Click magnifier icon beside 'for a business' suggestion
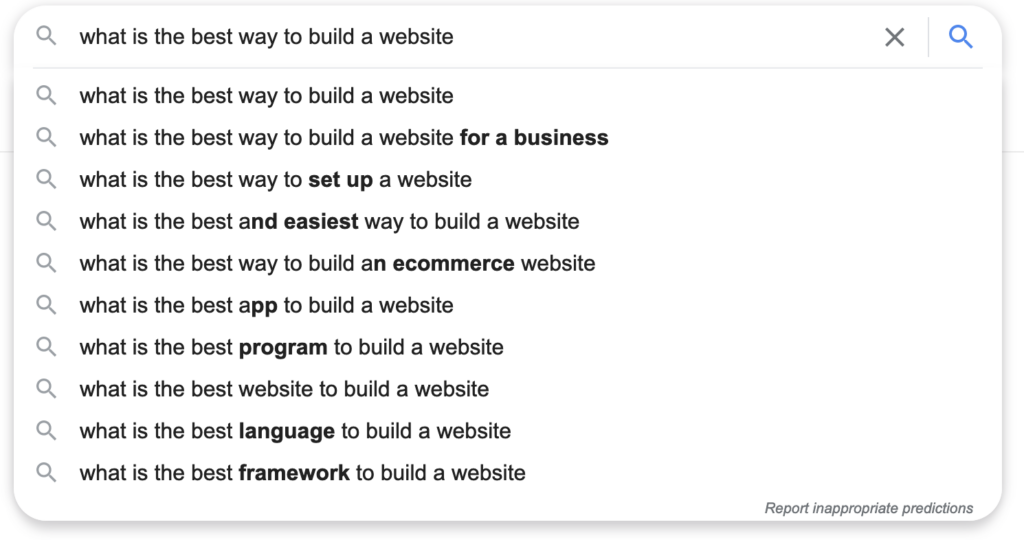The height and width of the screenshot is (540, 1024). pyautogui.click(x=46, y=137)
